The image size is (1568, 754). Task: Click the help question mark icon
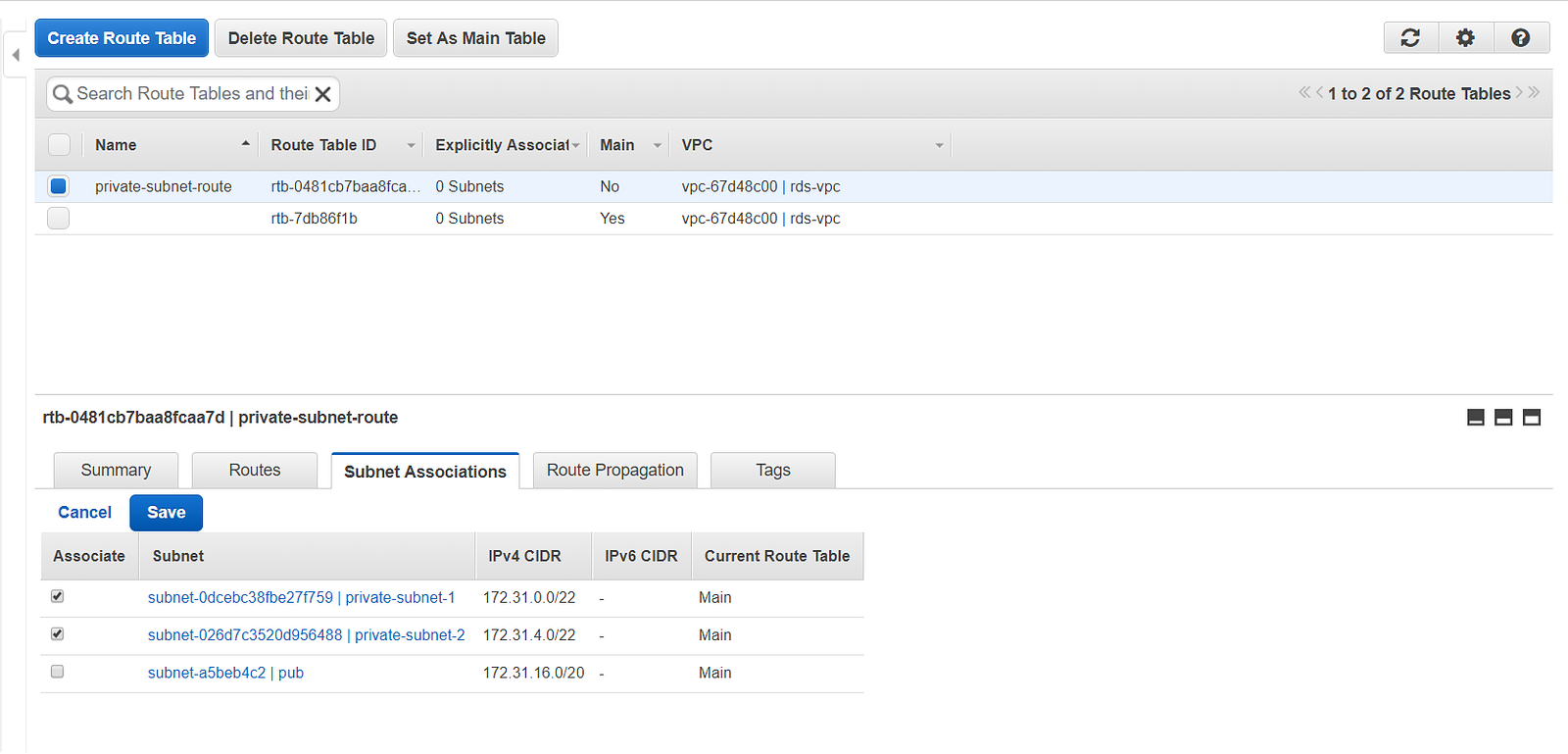coord(1521,38)
